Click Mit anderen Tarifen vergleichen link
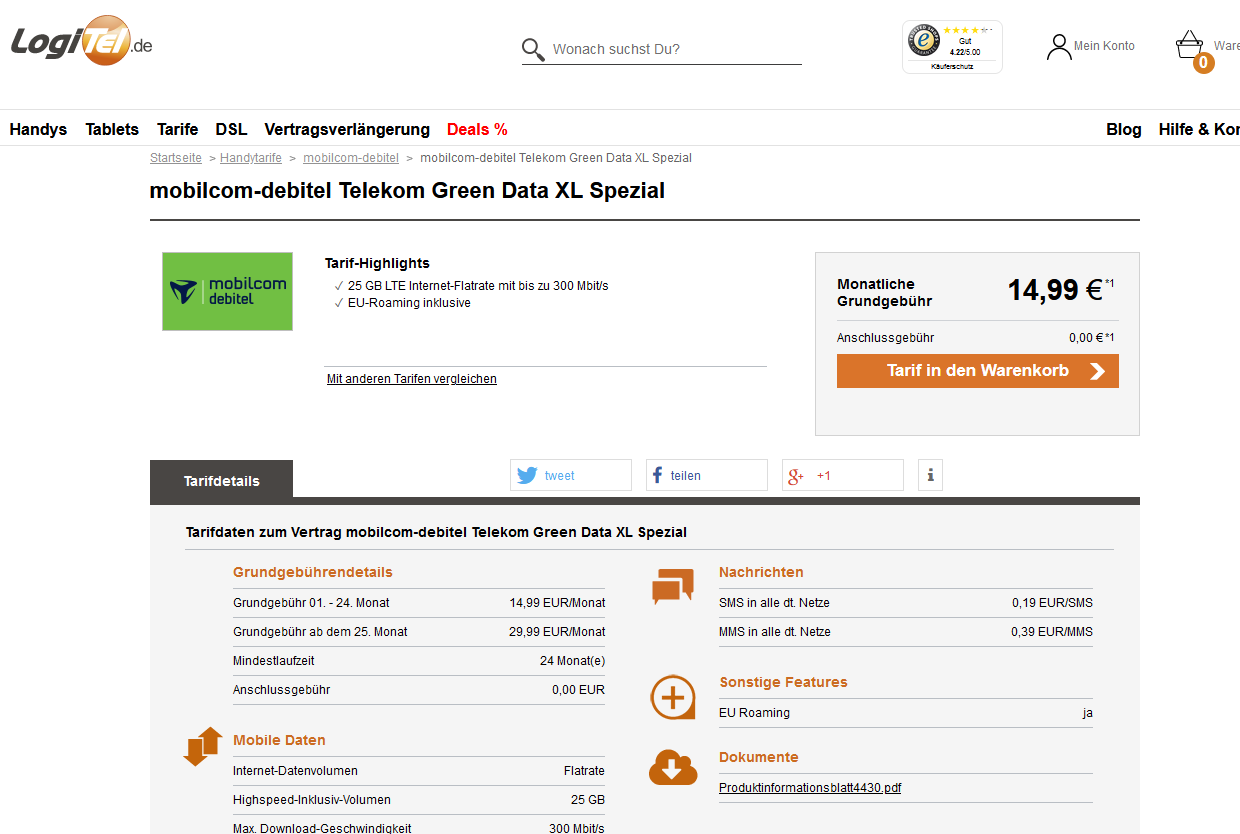1240x834 pixels. (x=411, y=379)
